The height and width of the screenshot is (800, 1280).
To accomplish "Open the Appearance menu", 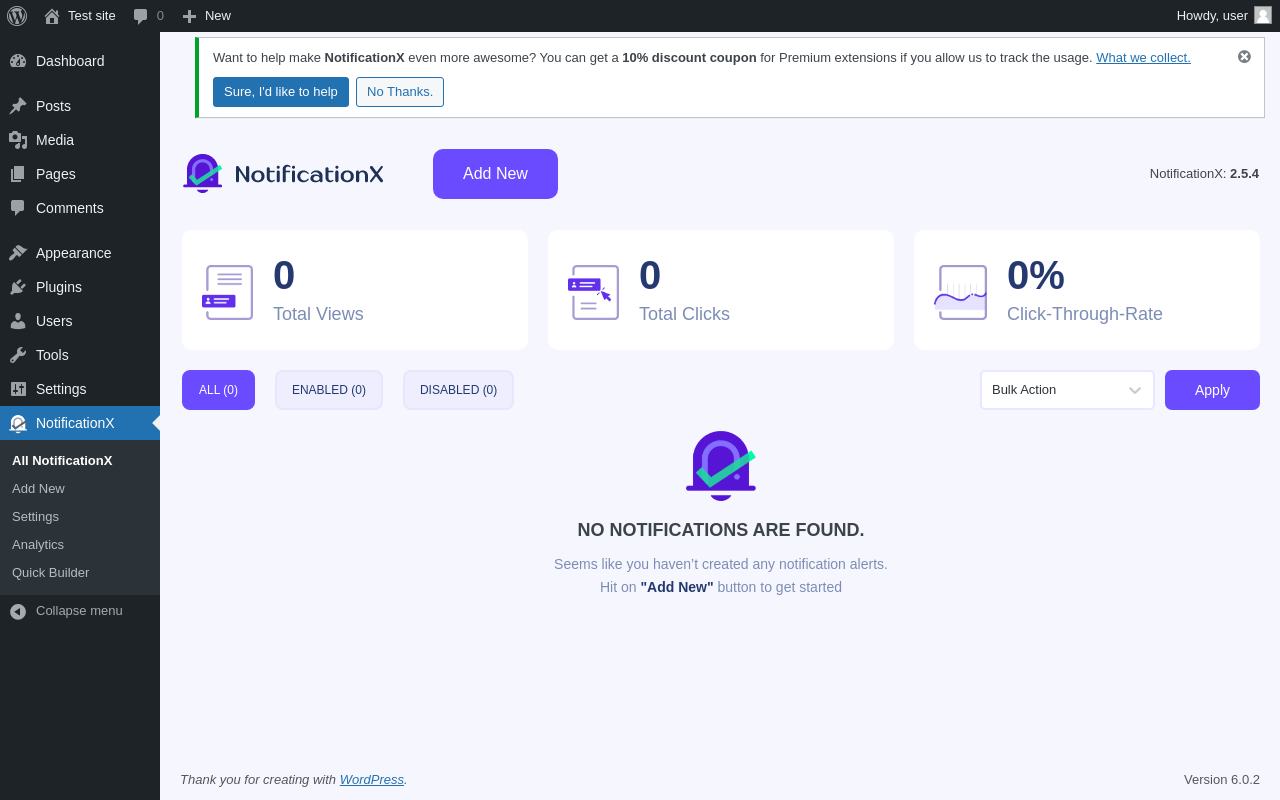I will [x=80, y=253].
